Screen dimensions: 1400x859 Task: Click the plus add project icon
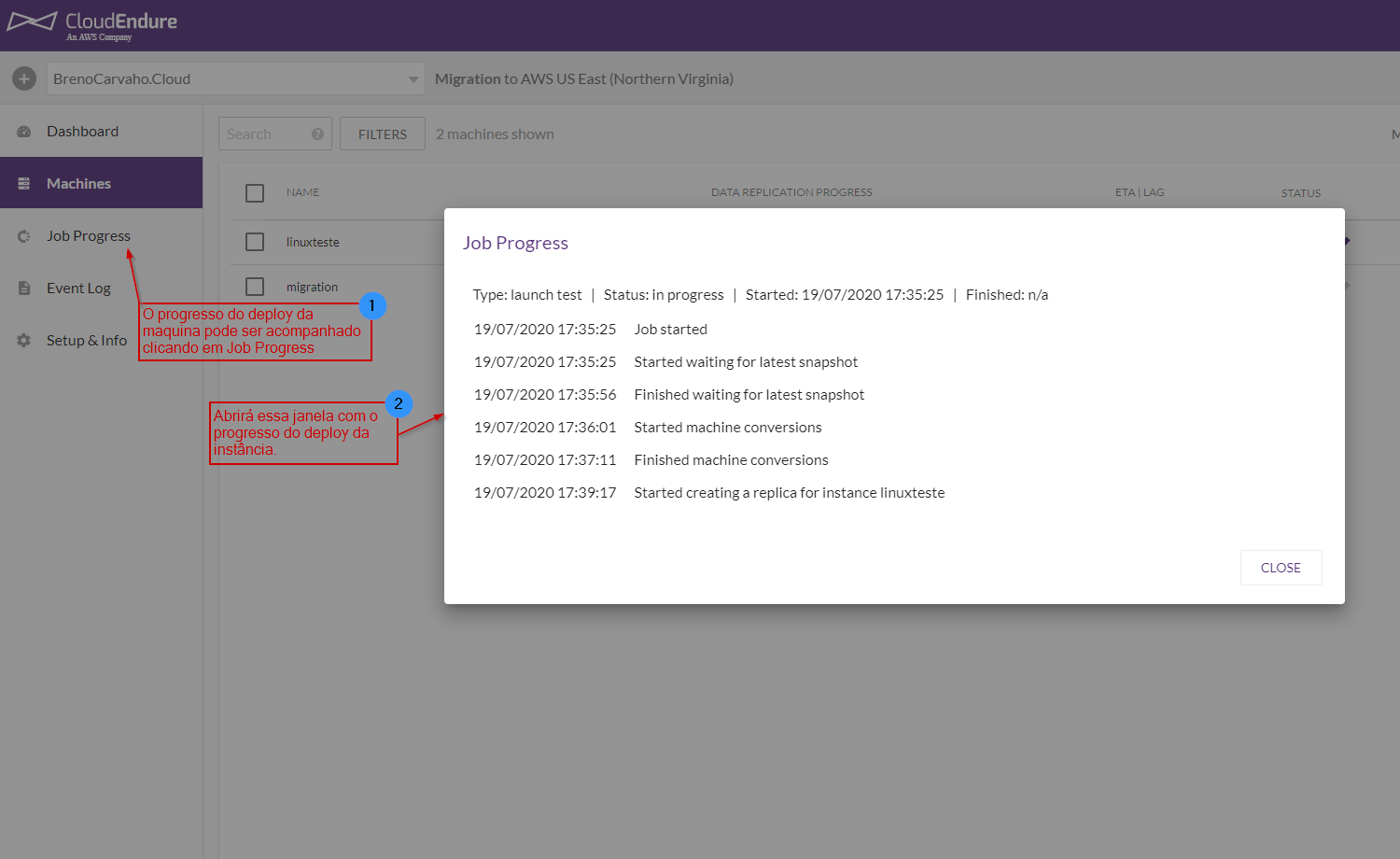(x=24, y=79)
